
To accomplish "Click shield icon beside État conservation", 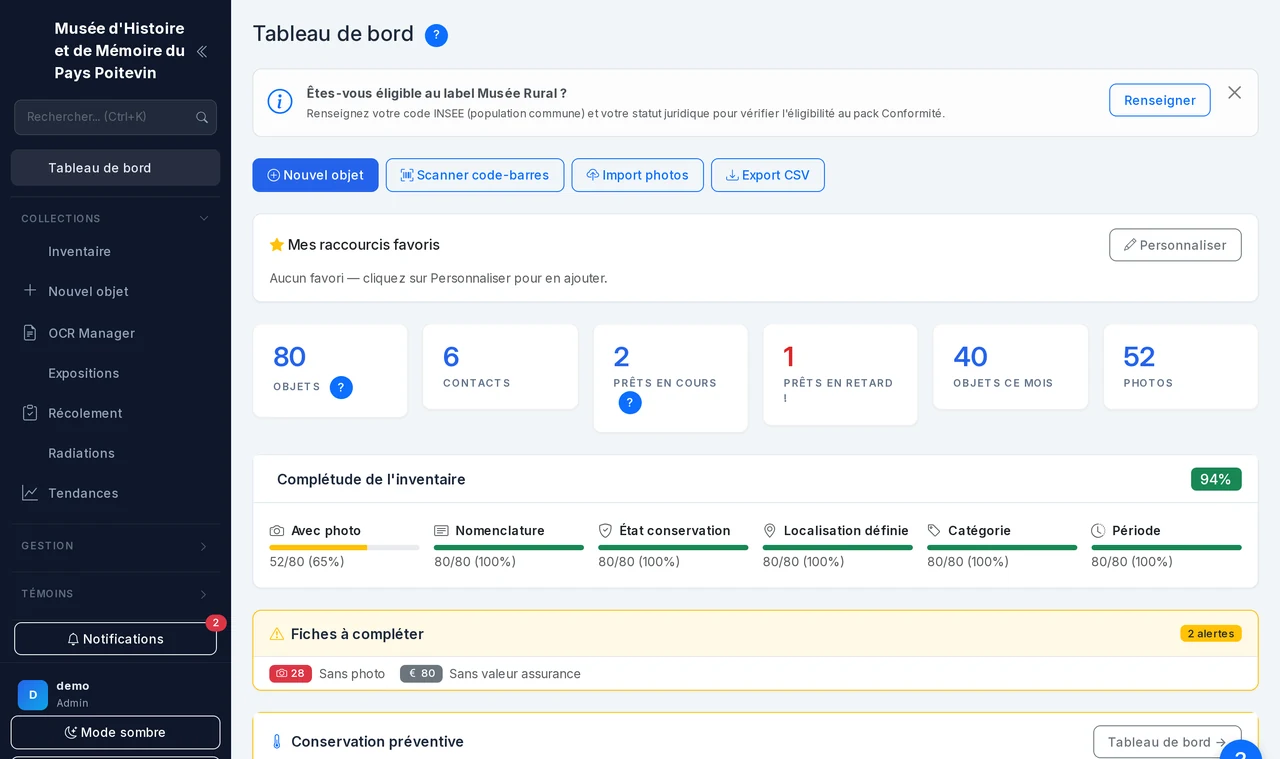I will point(605,531).
